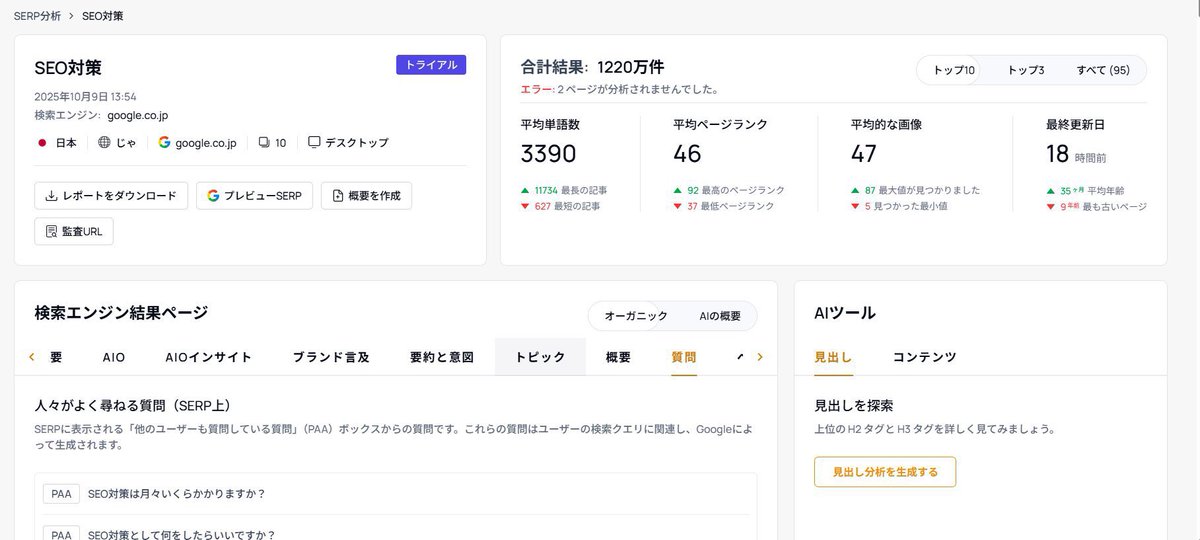
Task: Switch to オーガニック results view
Action: tap(636, 316)
